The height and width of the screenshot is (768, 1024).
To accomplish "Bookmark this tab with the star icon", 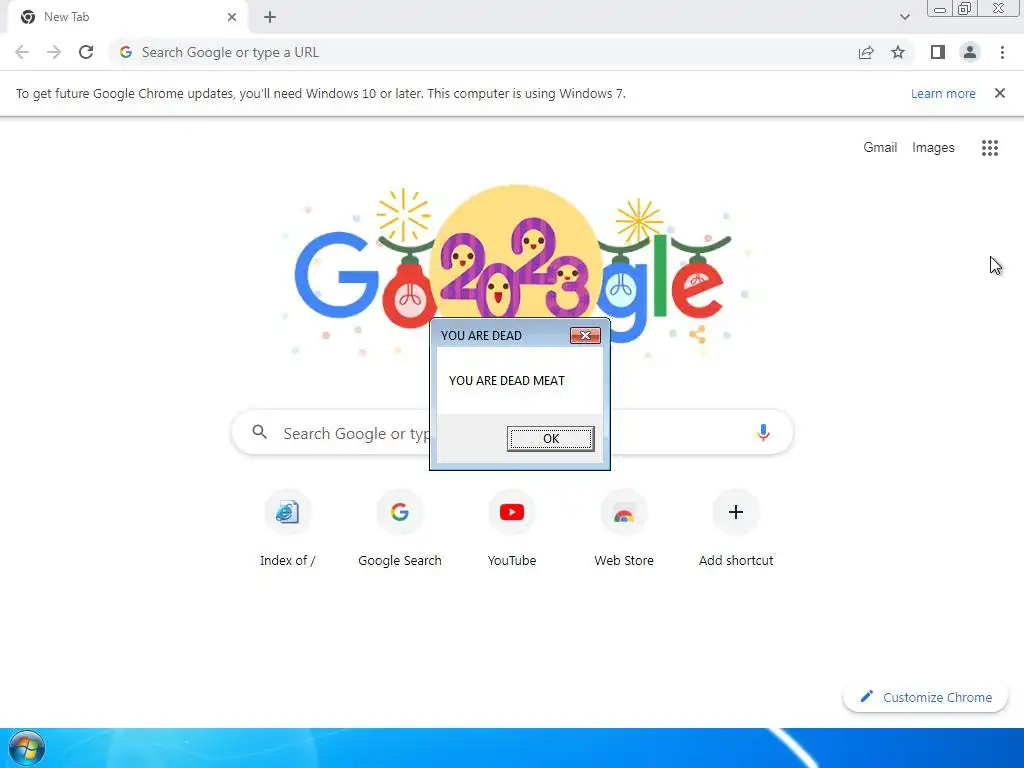I will point(898,52).
